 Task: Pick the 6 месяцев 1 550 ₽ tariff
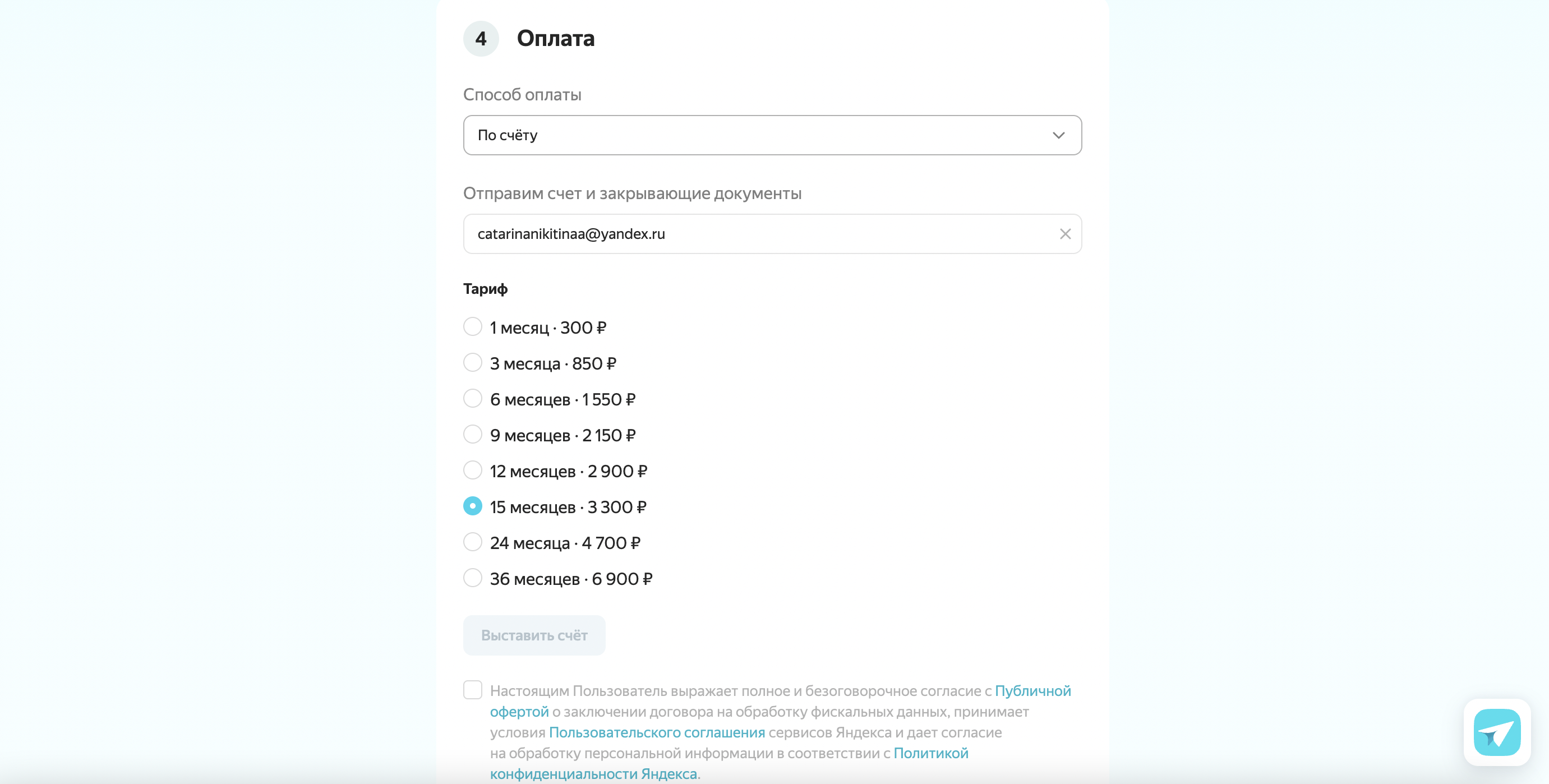click(473, 399)
